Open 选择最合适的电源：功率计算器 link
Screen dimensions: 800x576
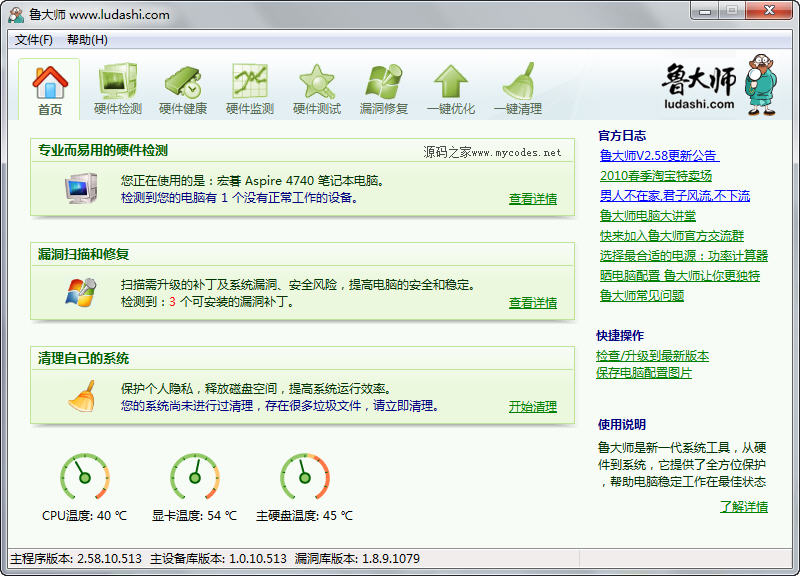[x=684, y=255]
